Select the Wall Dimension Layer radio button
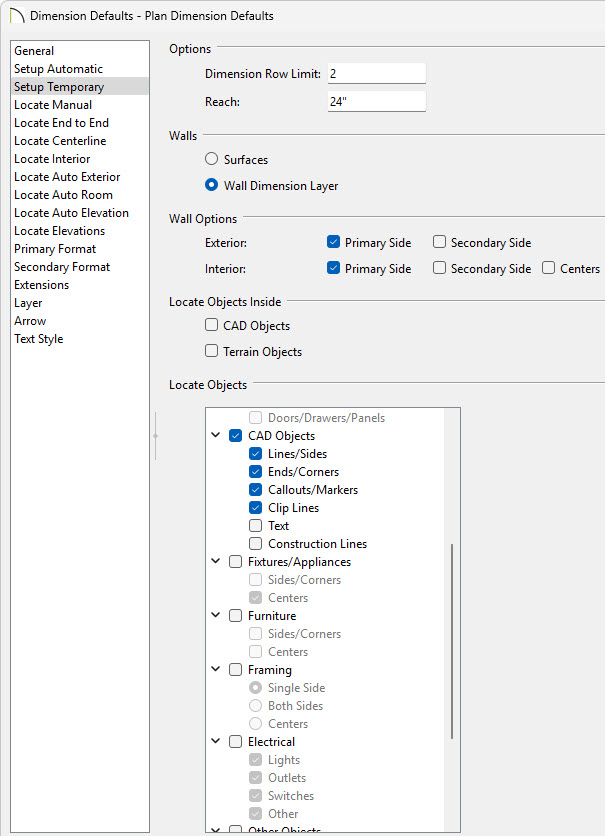 click(x=212, y=185)
